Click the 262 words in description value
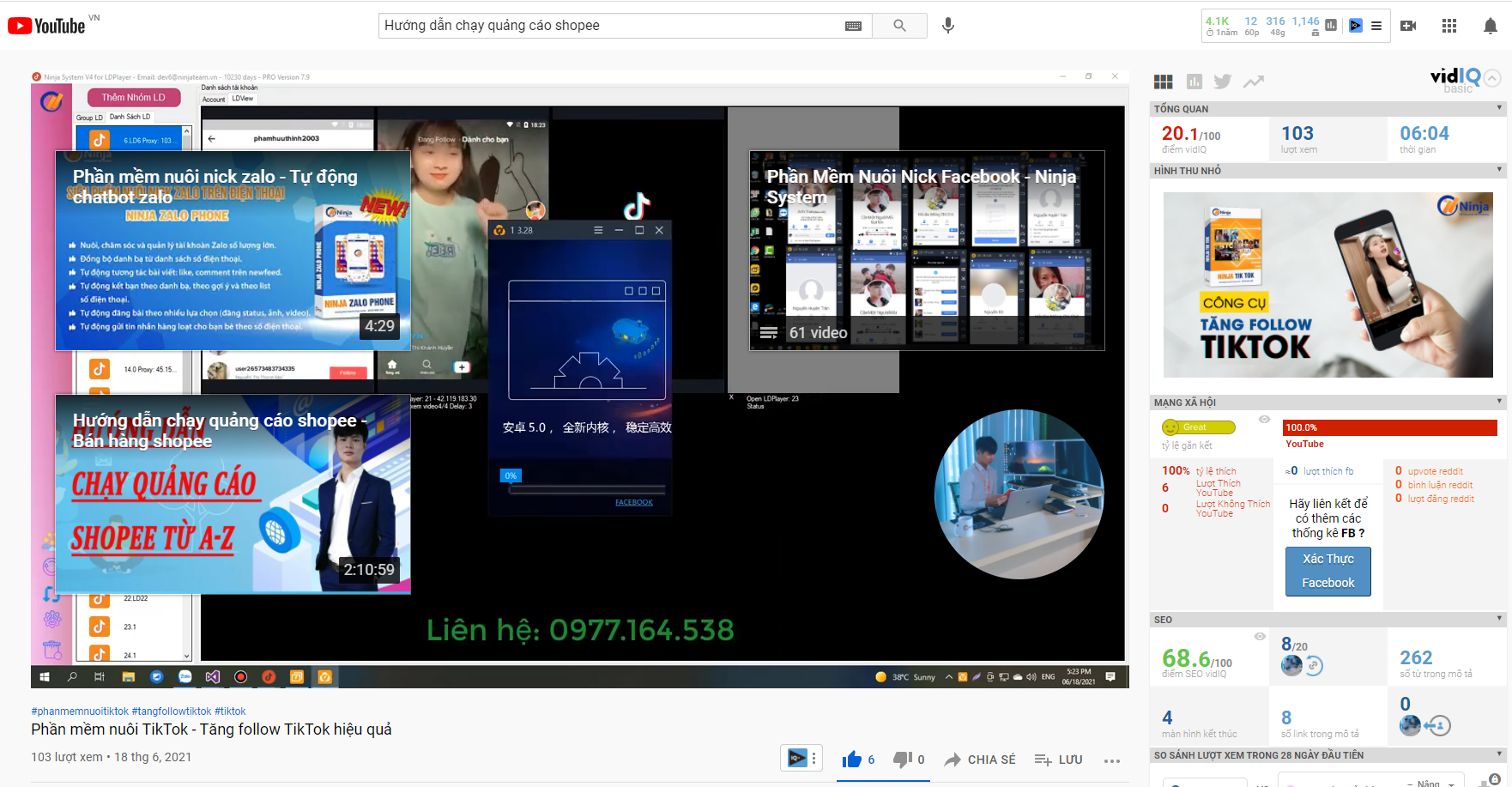The width and height of the screenshot is (1512, 787). click(x=1416, y=657)
